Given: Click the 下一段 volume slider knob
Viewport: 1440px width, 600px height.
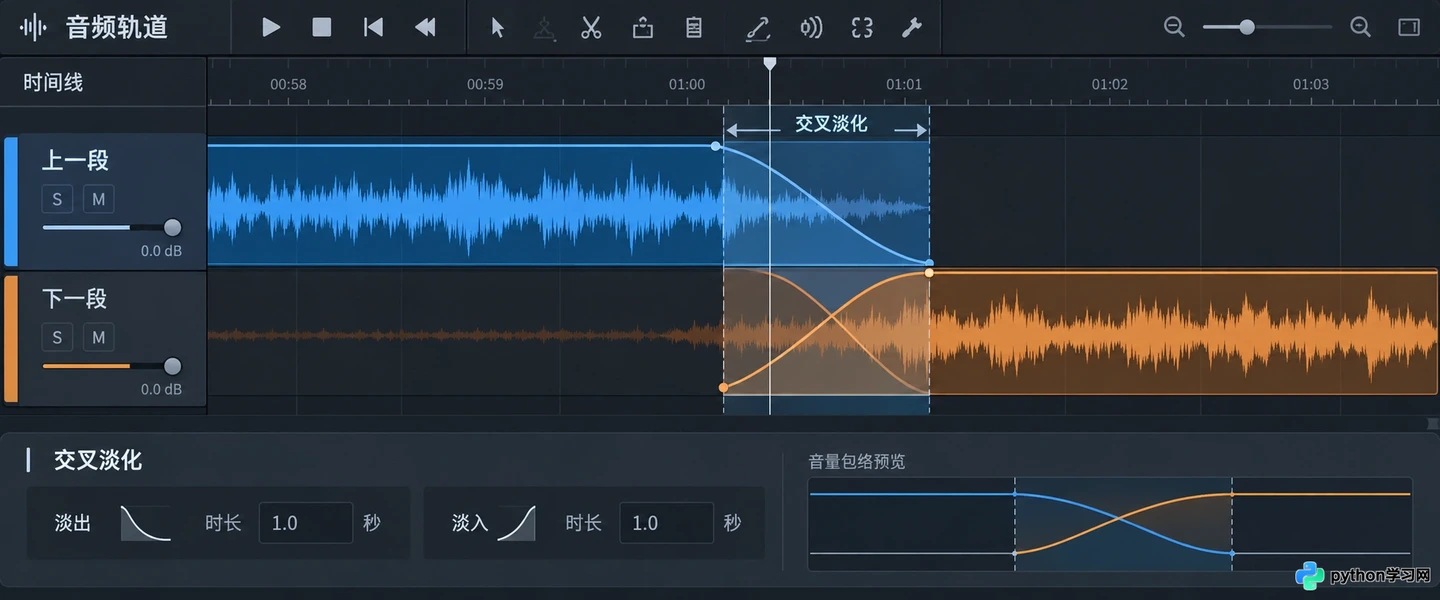Looking at the screenshot, I should pyautogui.click(x=172, y=366).
